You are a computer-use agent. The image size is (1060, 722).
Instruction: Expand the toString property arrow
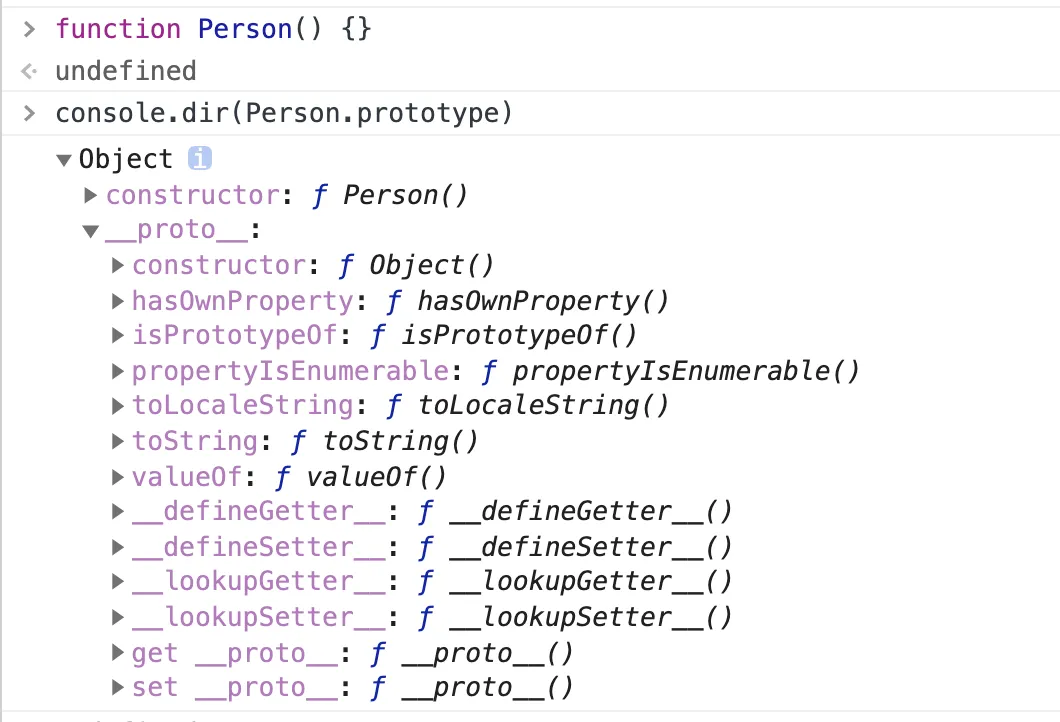point(118,441)
